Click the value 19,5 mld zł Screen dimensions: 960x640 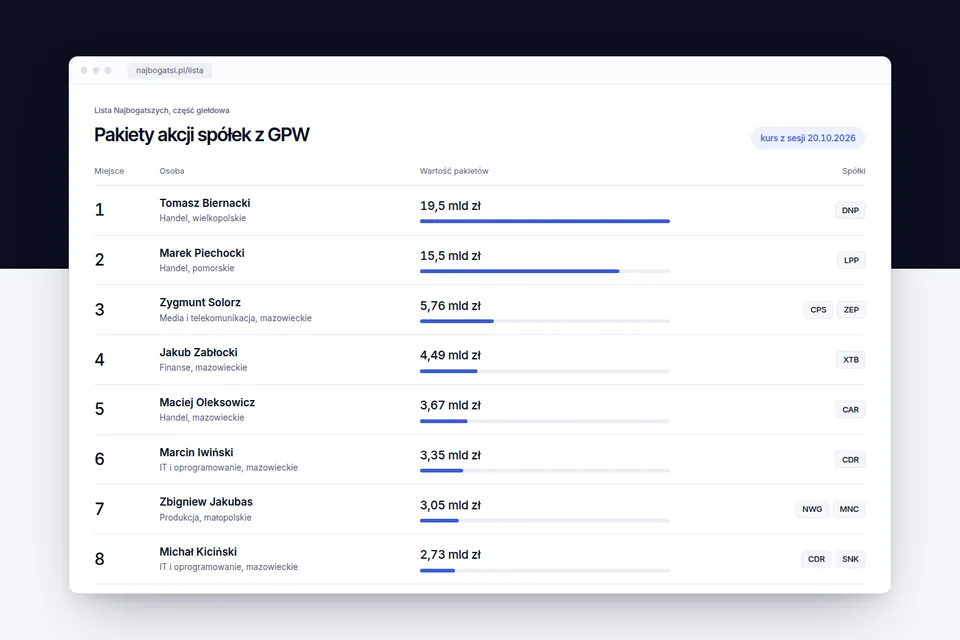coord(450,206)
